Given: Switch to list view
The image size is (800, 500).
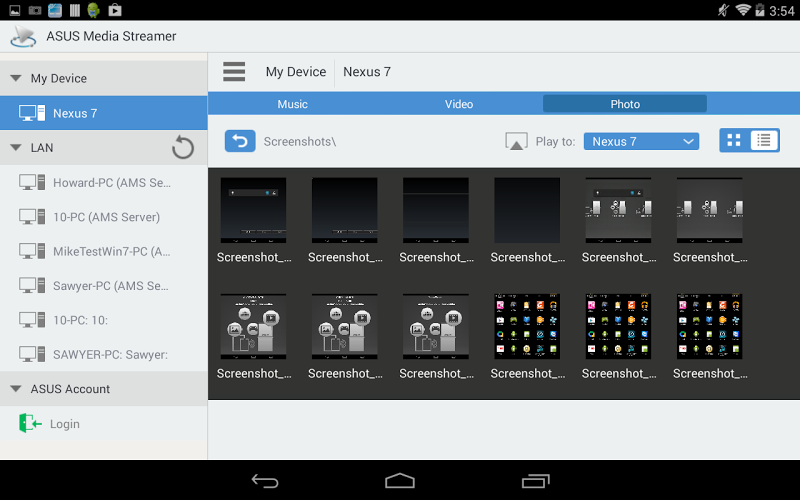Looking at the screenshot, I should [x=764, y=140].
